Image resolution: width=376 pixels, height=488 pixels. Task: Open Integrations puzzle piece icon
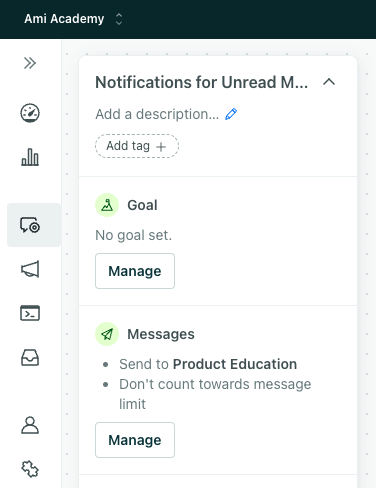[30, 469]
